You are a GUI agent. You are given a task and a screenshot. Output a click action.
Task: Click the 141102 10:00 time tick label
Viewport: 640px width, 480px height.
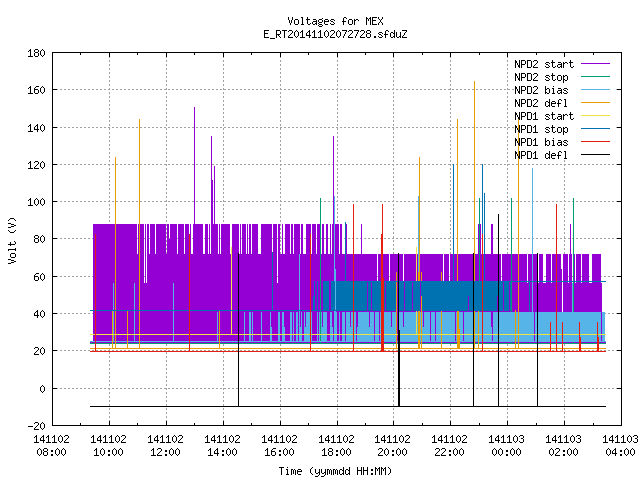tap(108, 446)
